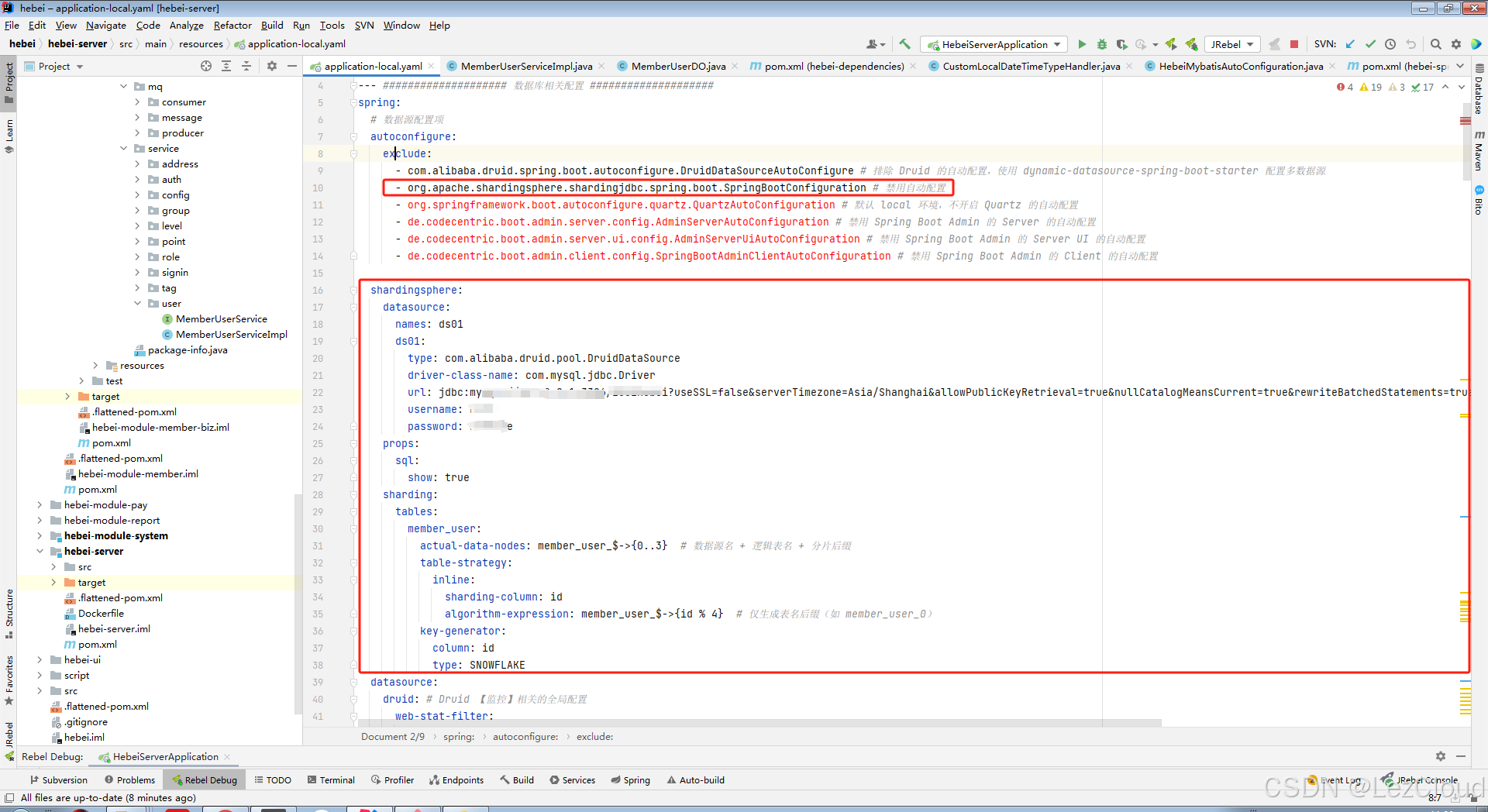Stop the running application via red square
The width and height of the screenshot is (1488, 812).
(x=1293, y=44)
